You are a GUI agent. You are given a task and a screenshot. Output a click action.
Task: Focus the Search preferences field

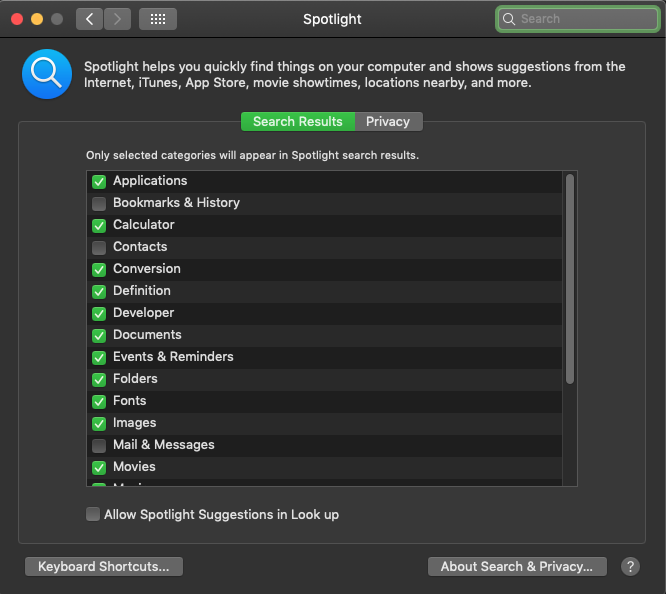click(577, 19)
